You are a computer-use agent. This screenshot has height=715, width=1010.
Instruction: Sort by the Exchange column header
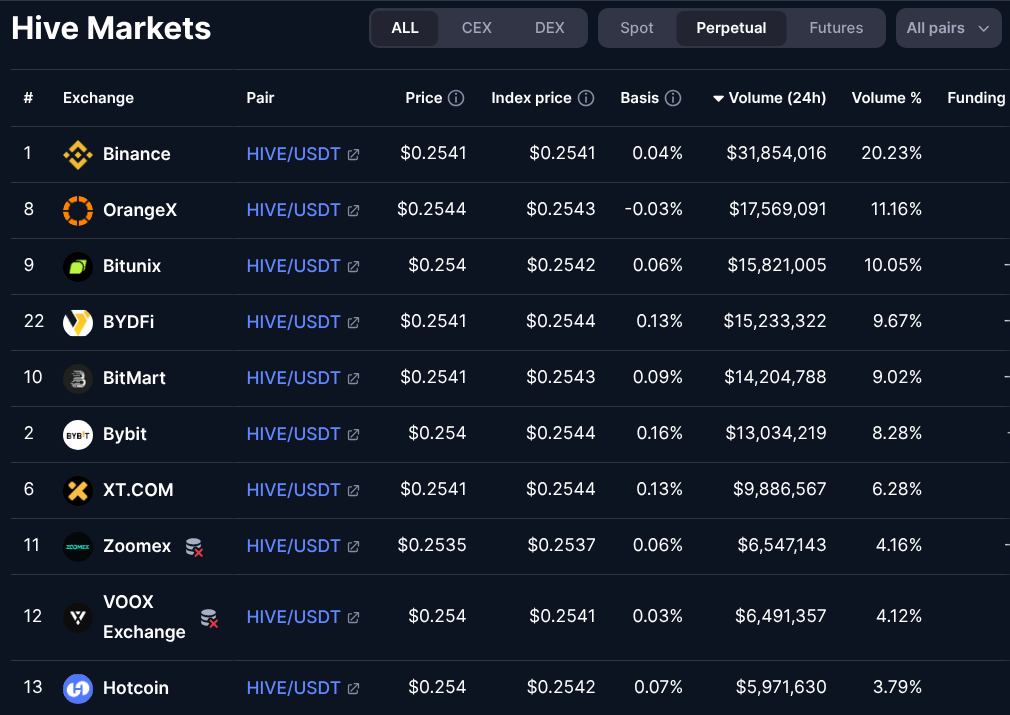click(x=99, y=98)
